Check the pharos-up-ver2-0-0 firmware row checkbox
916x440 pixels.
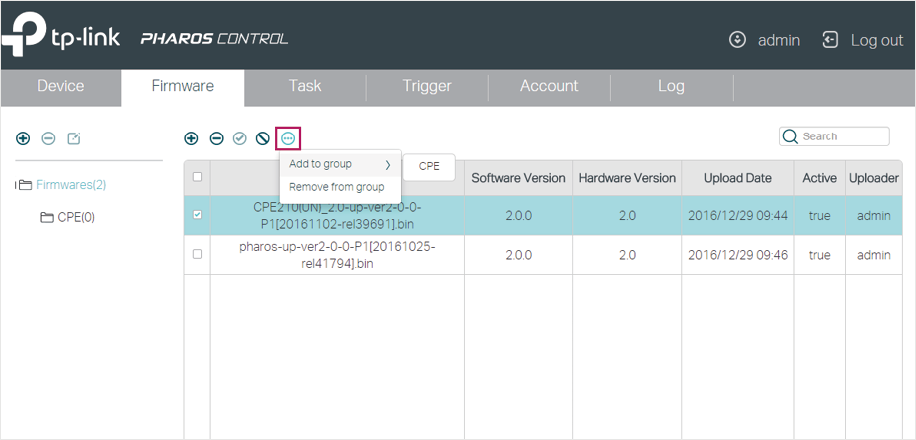point(197,254)
